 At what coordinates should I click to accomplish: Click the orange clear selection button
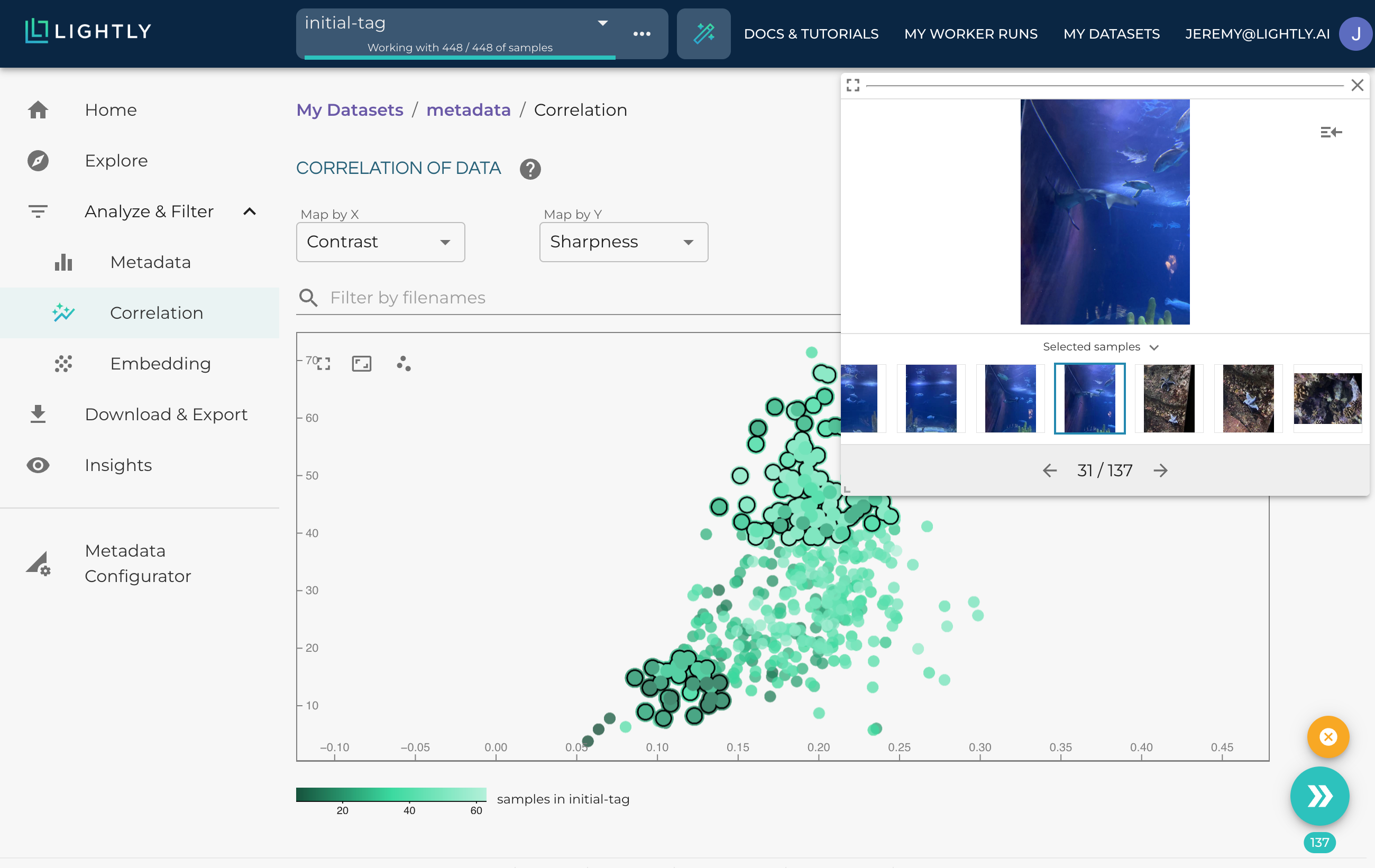(1327, 736)
